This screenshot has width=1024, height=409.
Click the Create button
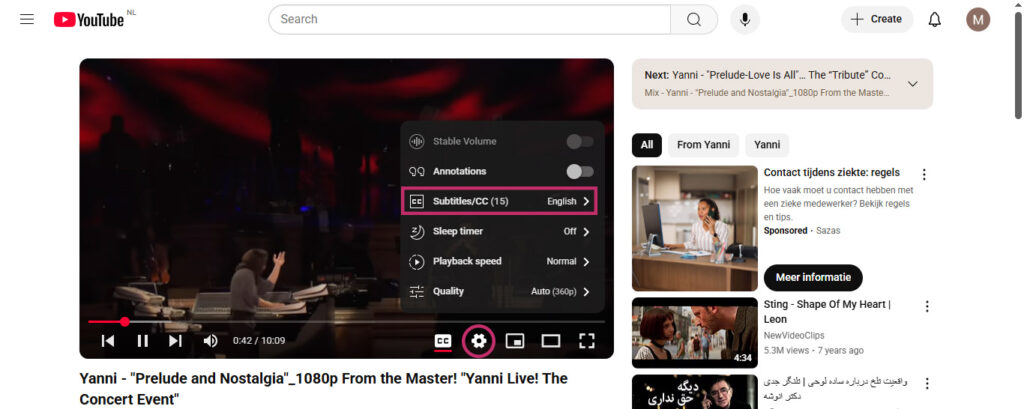click(876, 19)
